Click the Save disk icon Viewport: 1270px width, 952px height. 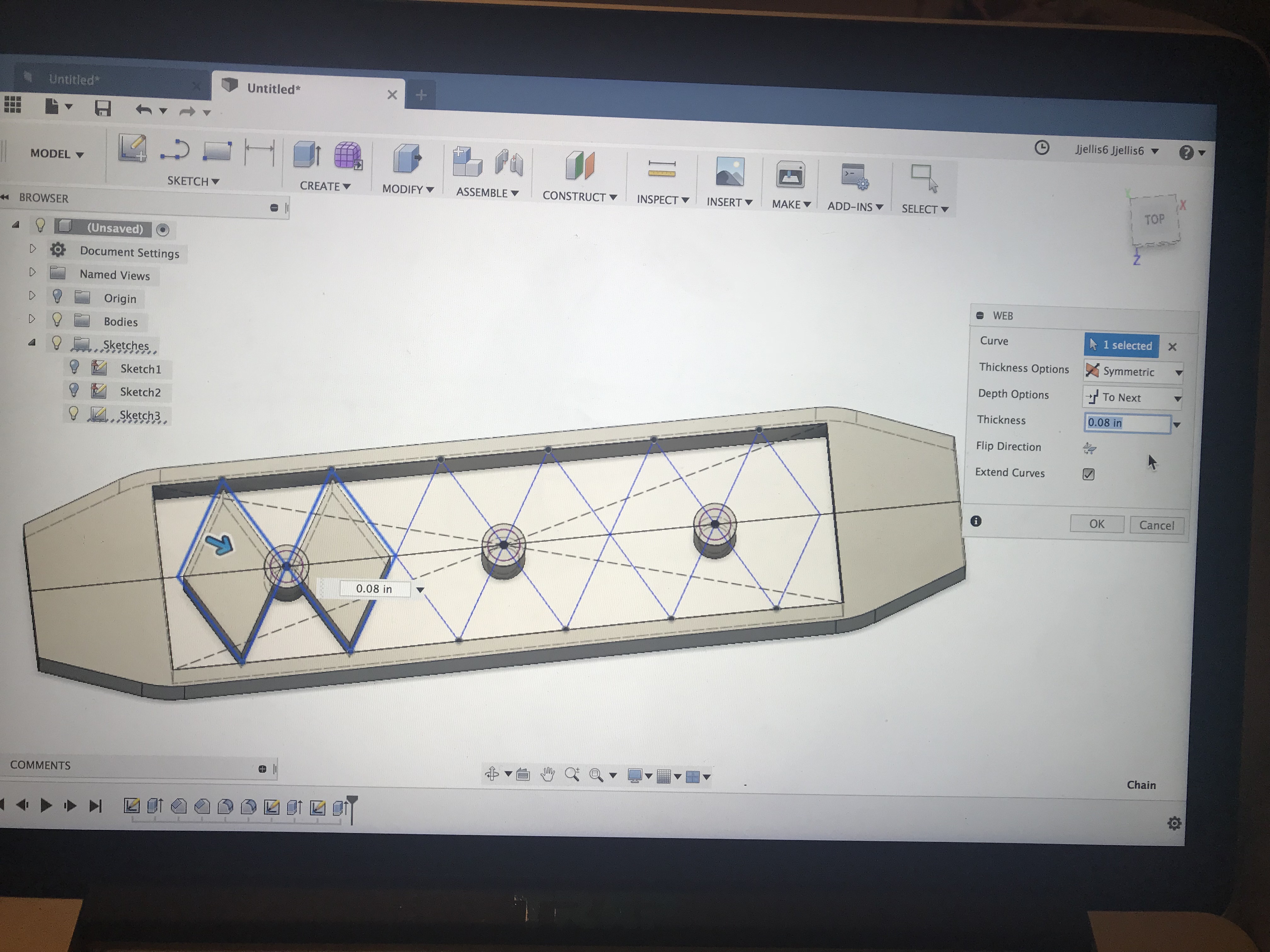[103, 109]
